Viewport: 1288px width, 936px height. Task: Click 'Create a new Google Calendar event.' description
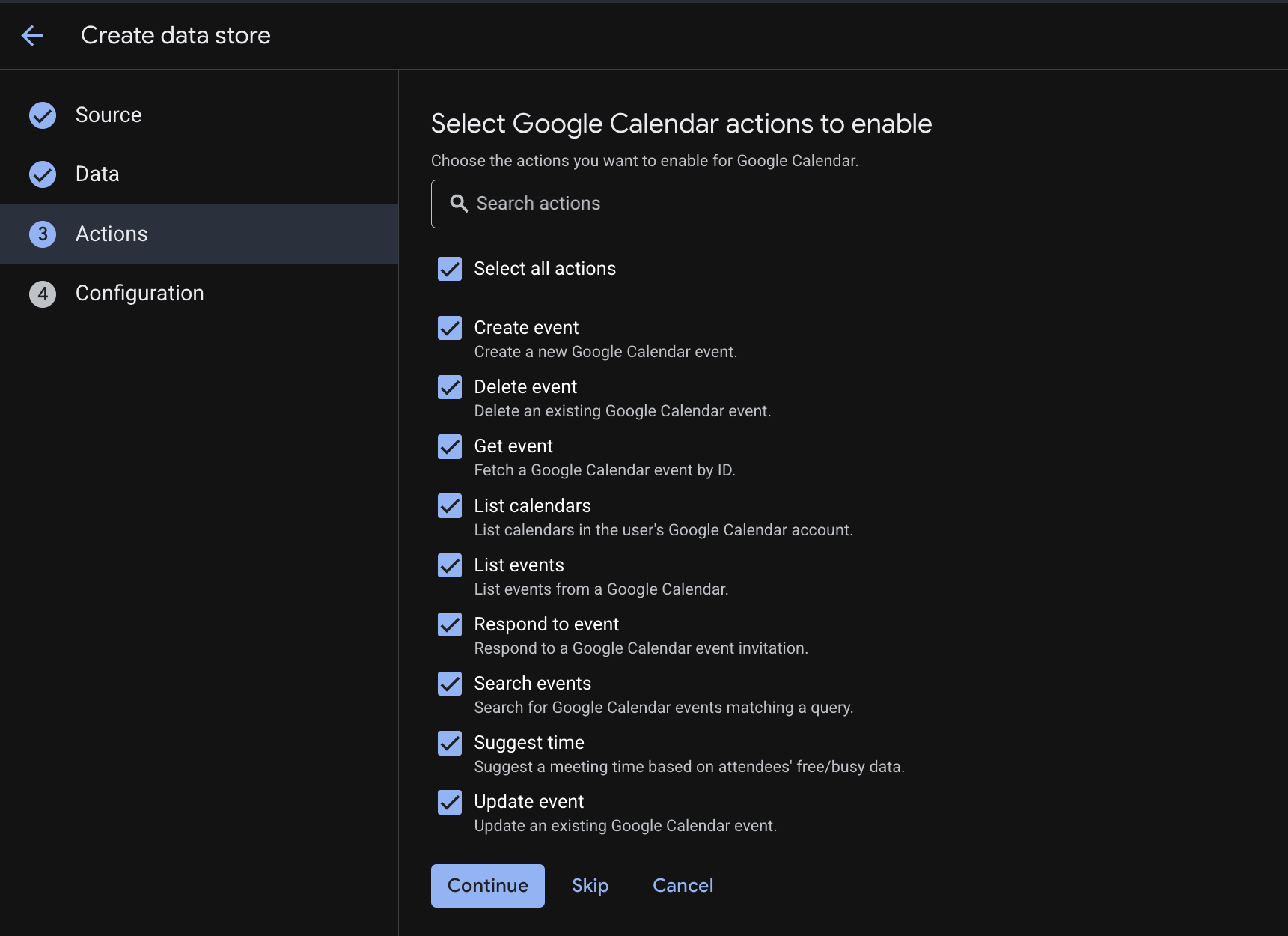point(605,352)
